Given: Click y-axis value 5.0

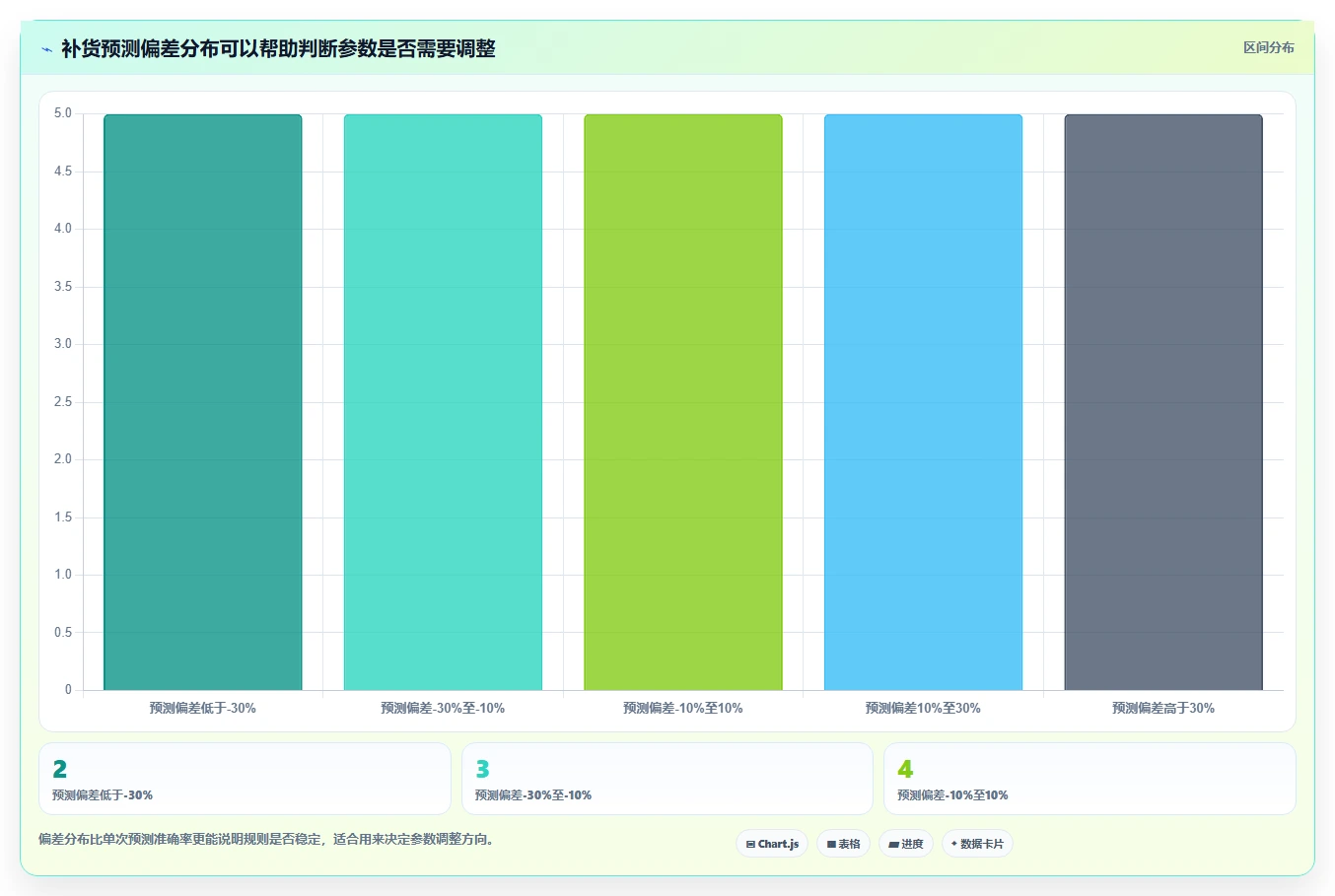Looking at the screenshot, I should 63,113.
